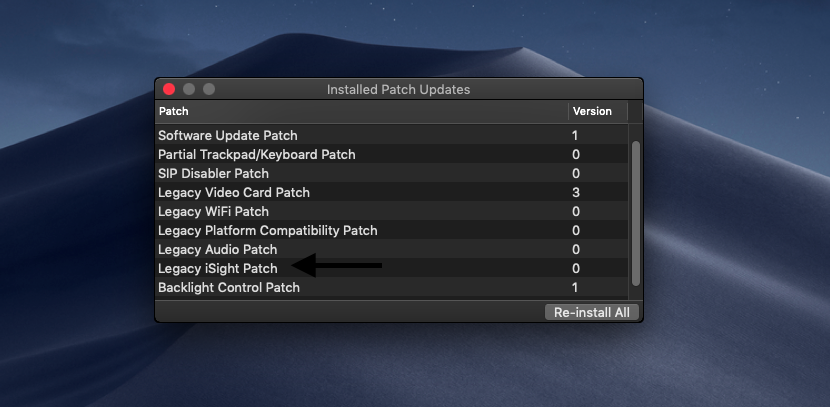Image resolution: width=830 pixels, height=407 pixels.
Task: Select the Backlight Control Patch row
Action: (392, 288)
